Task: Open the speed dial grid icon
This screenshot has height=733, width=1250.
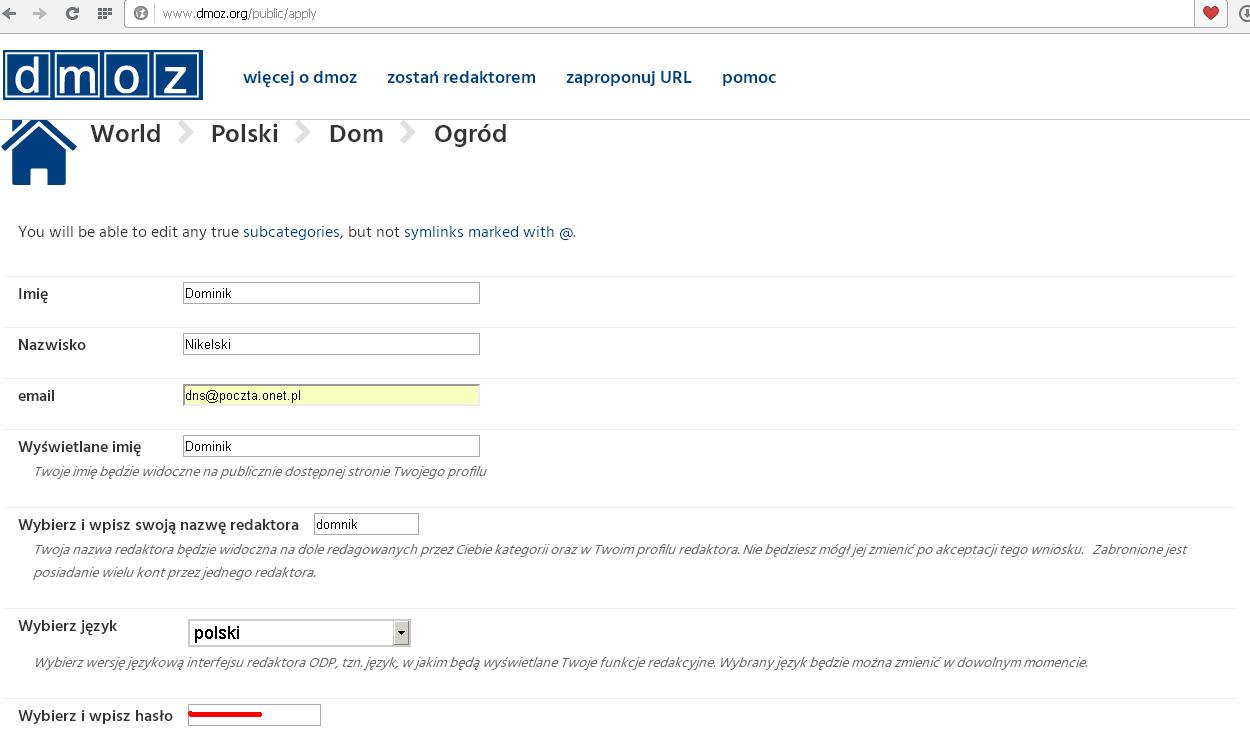Action: click(x=104, y=14)
